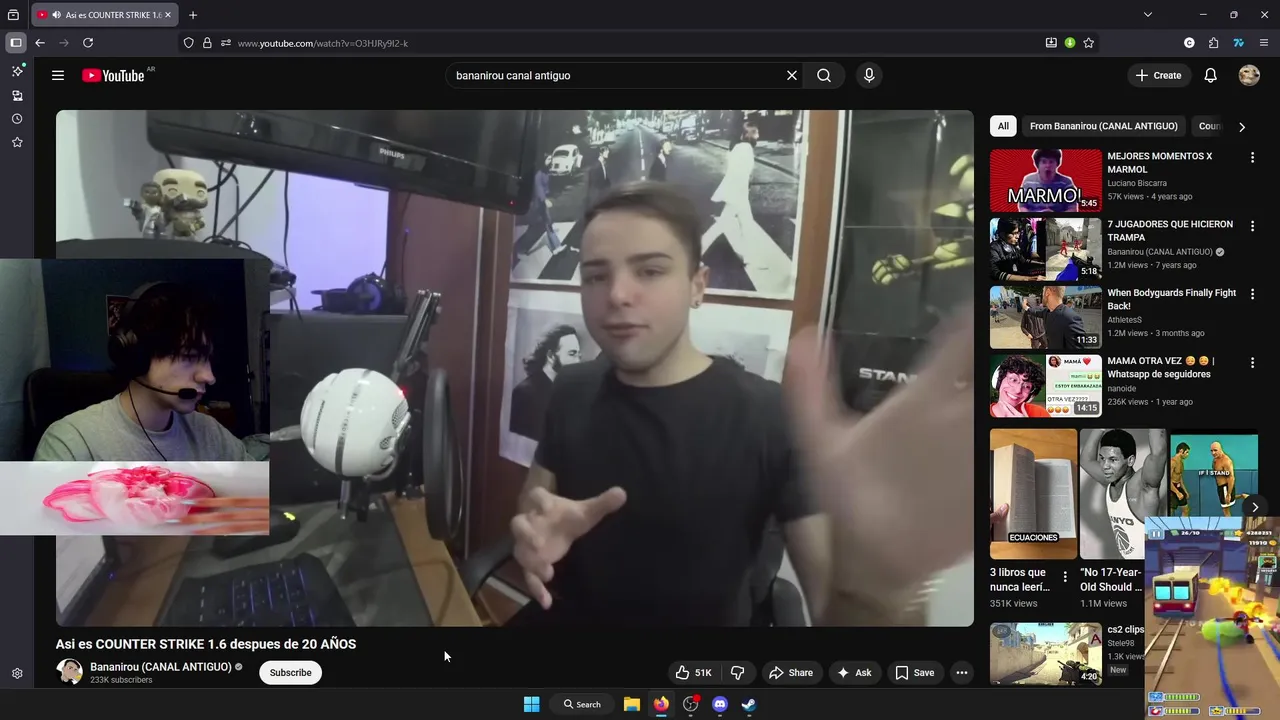Open options for MAMA OTRA VEZ video

coord(1252,362)
